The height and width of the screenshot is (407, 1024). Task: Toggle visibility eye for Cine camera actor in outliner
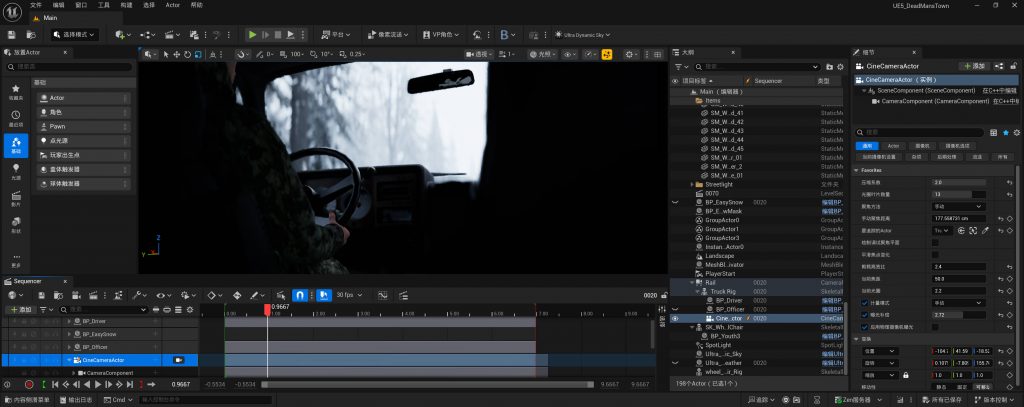coord(675,318)
